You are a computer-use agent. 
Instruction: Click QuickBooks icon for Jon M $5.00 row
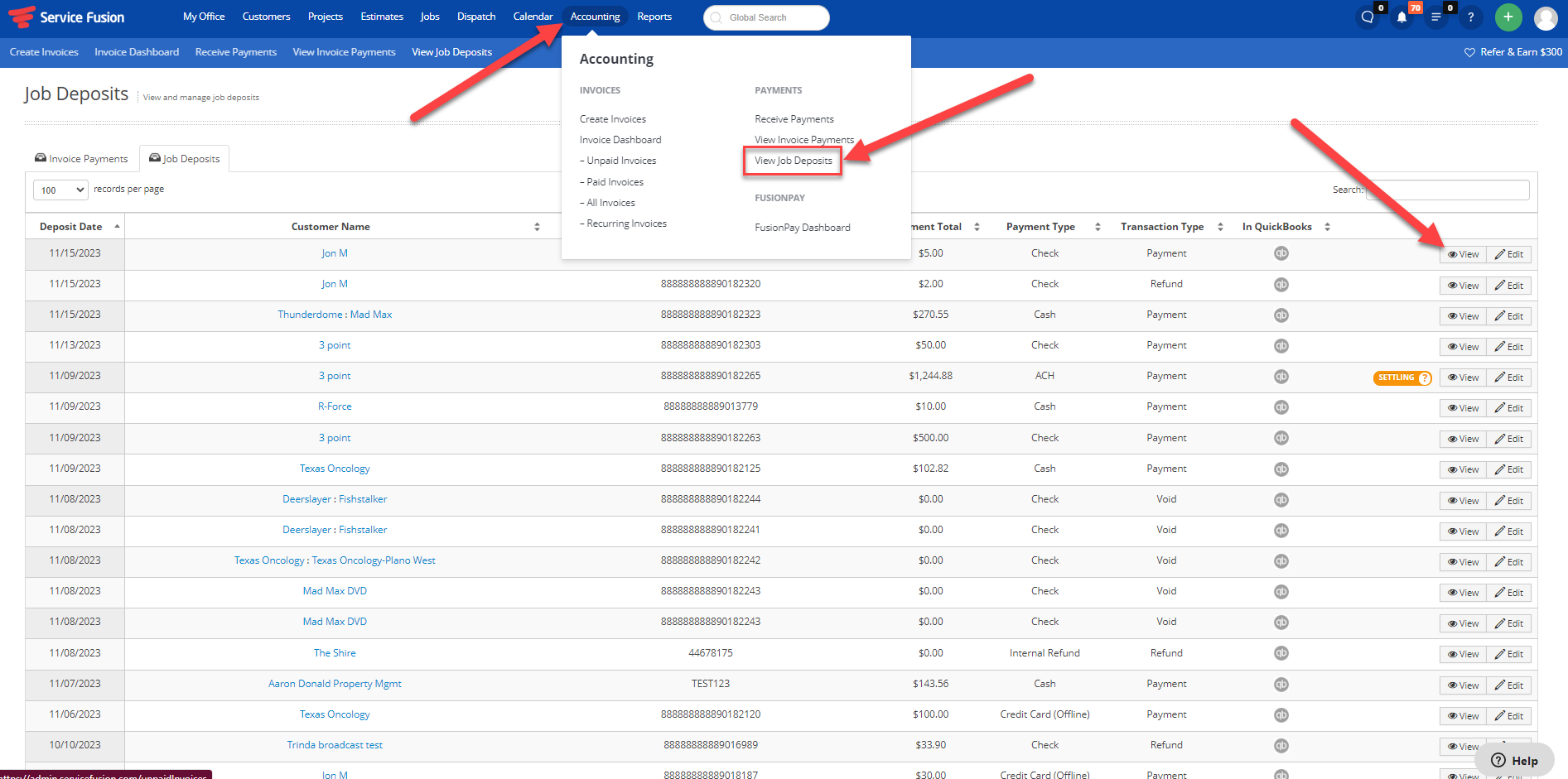pyautogui.click(x=1281, y=253)
